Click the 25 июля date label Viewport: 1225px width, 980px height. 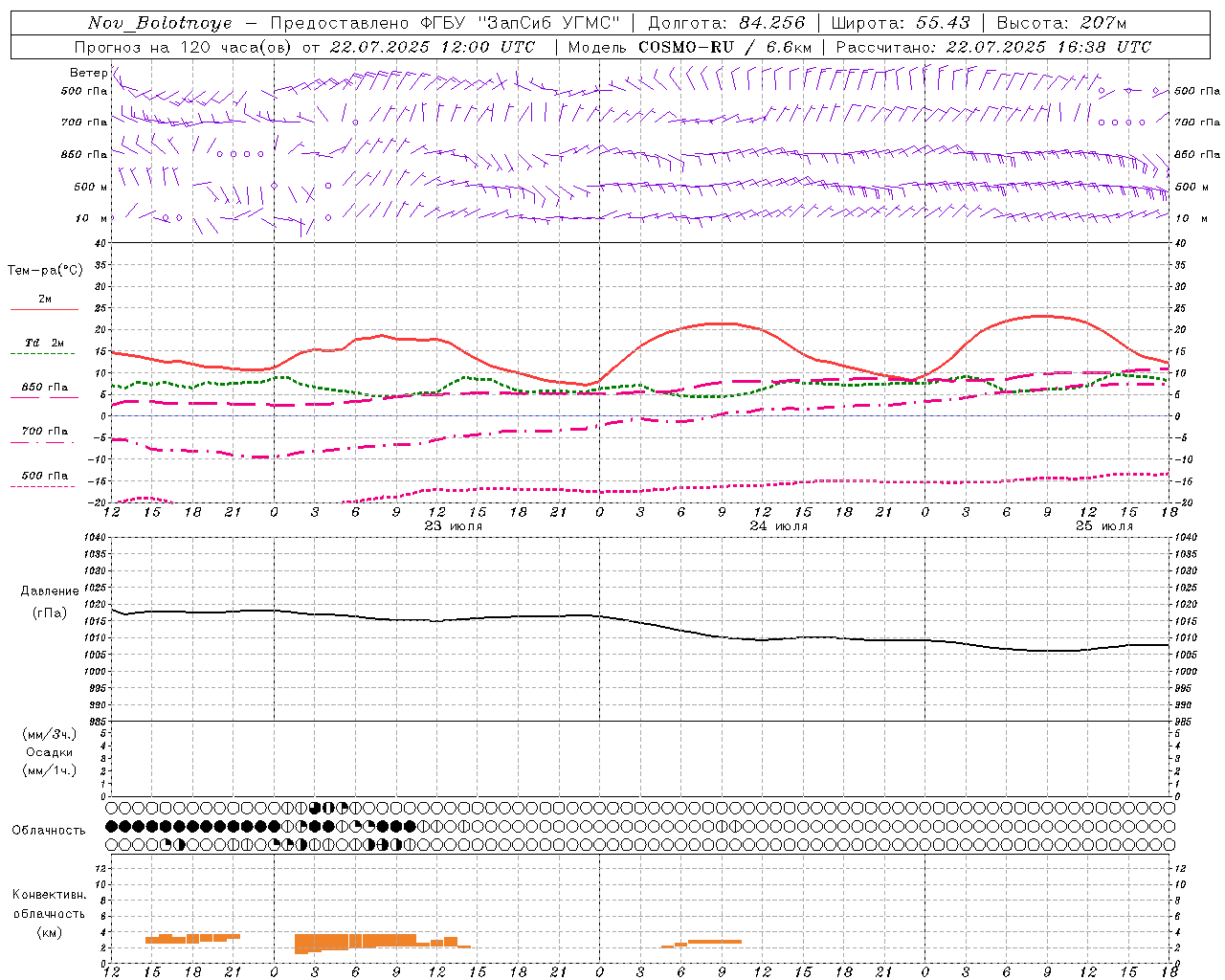click(1103, 526)
